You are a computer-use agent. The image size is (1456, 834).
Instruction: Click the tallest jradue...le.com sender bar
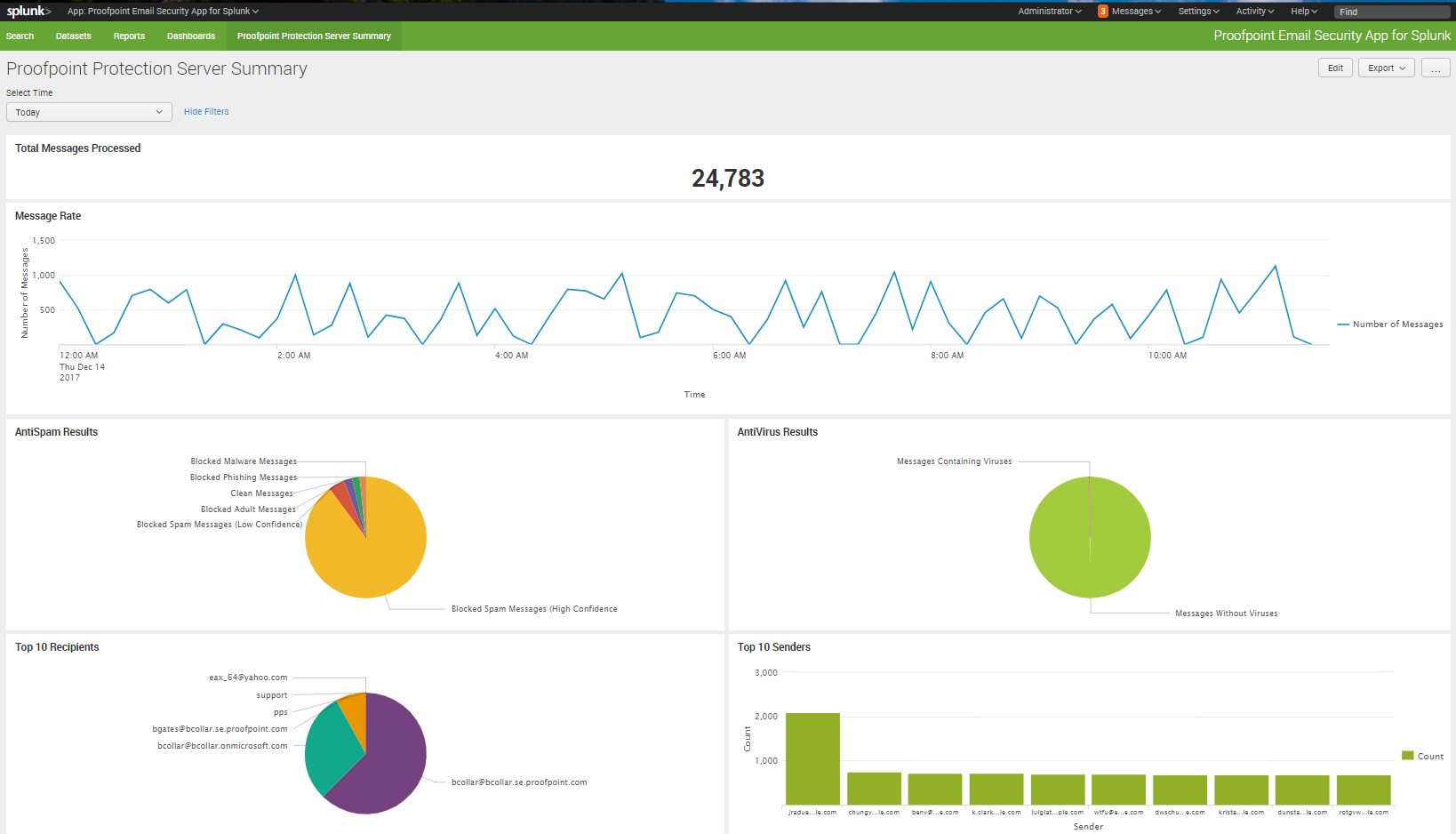pyautogui.click(x=812, y=758)
